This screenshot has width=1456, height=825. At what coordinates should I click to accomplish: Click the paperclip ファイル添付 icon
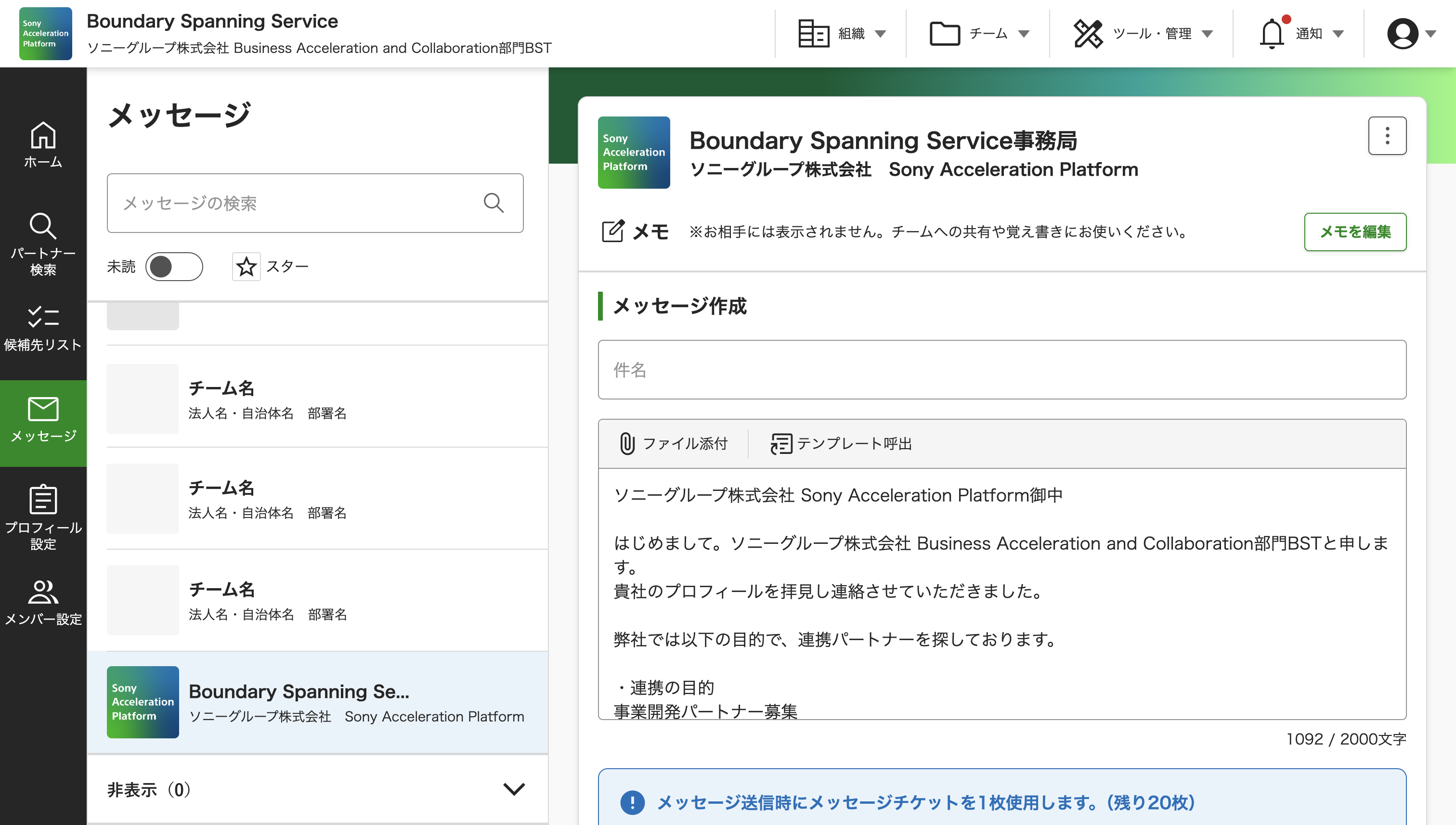(x=627, y=444)
